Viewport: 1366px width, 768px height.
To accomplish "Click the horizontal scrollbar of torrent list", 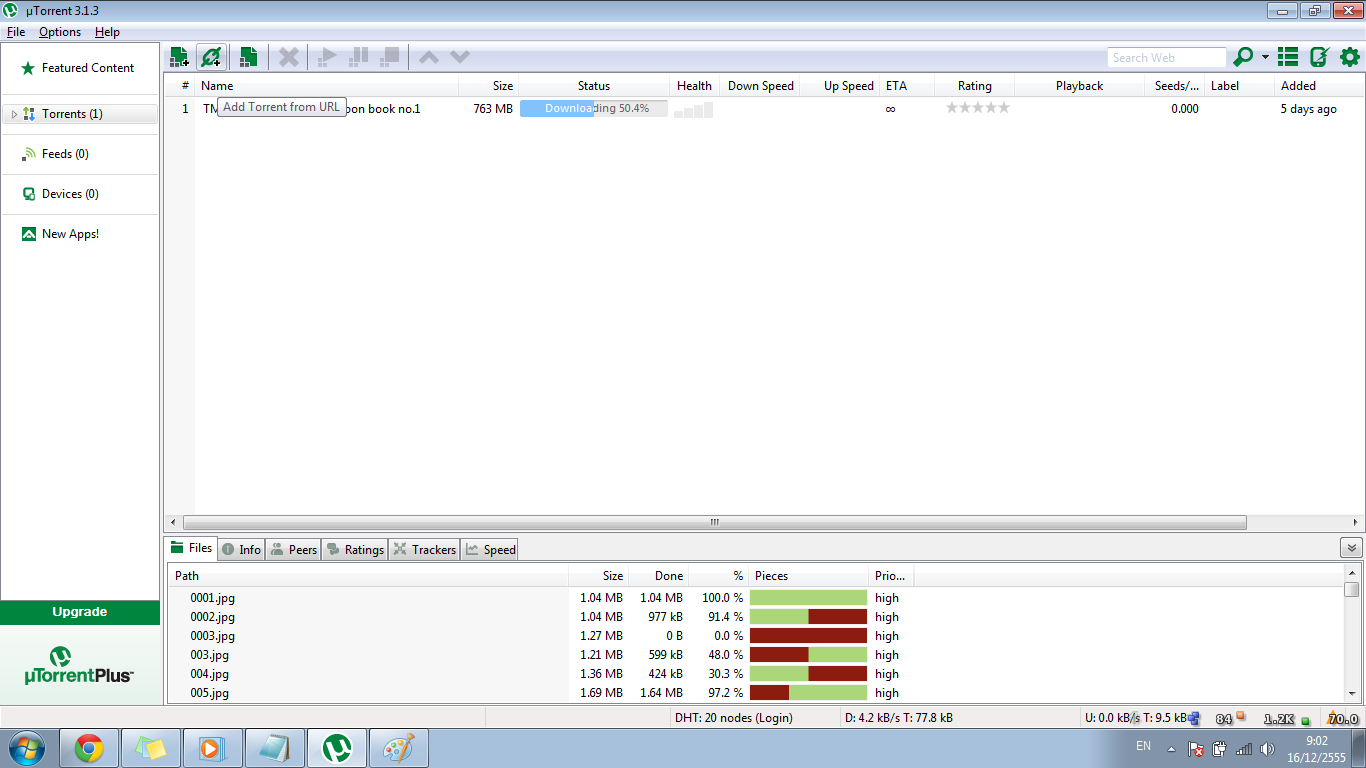I will pyautogui.click(x=715, y=522).
